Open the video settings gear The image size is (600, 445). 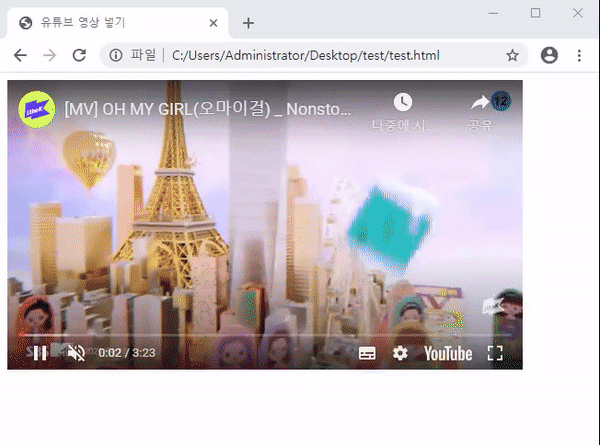tap(400, 353)
